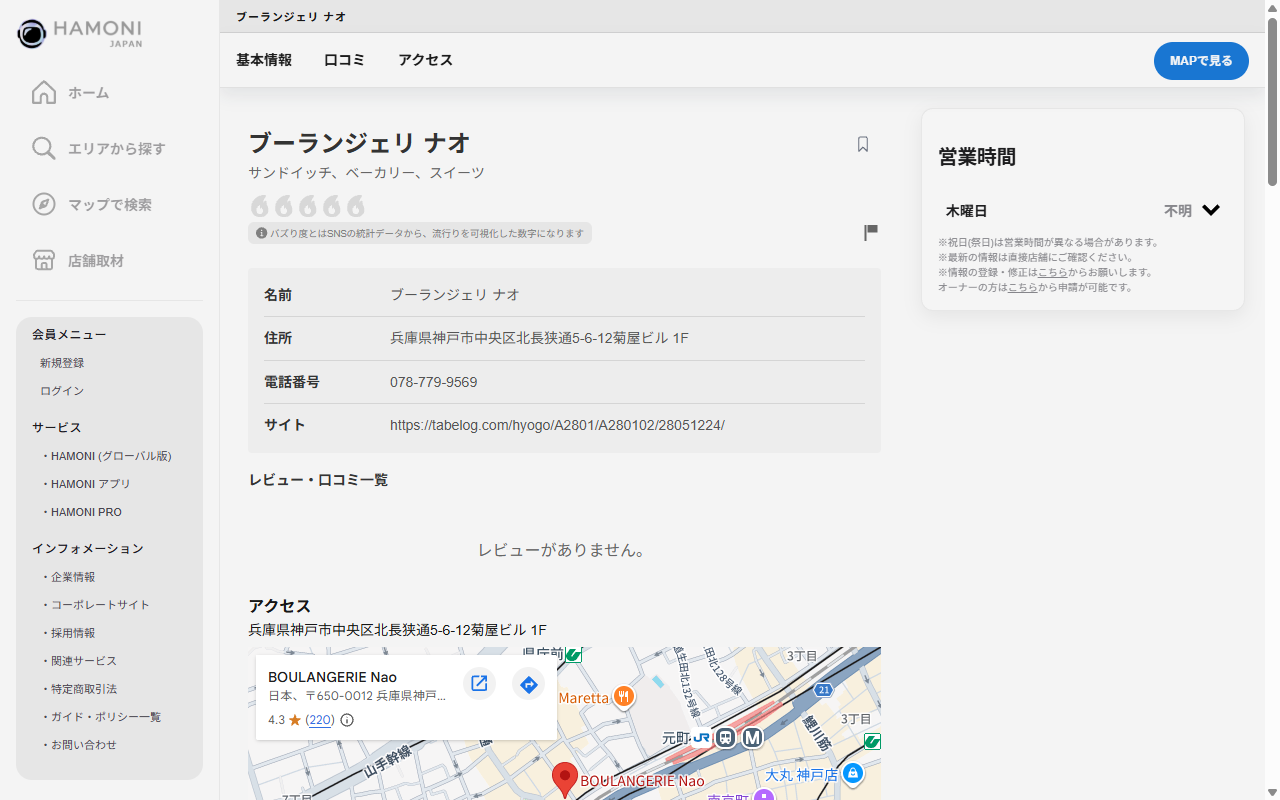Expand the 木曜日 business hours chevron
The image size is (1280, 800).
[x=1211, y=211]
